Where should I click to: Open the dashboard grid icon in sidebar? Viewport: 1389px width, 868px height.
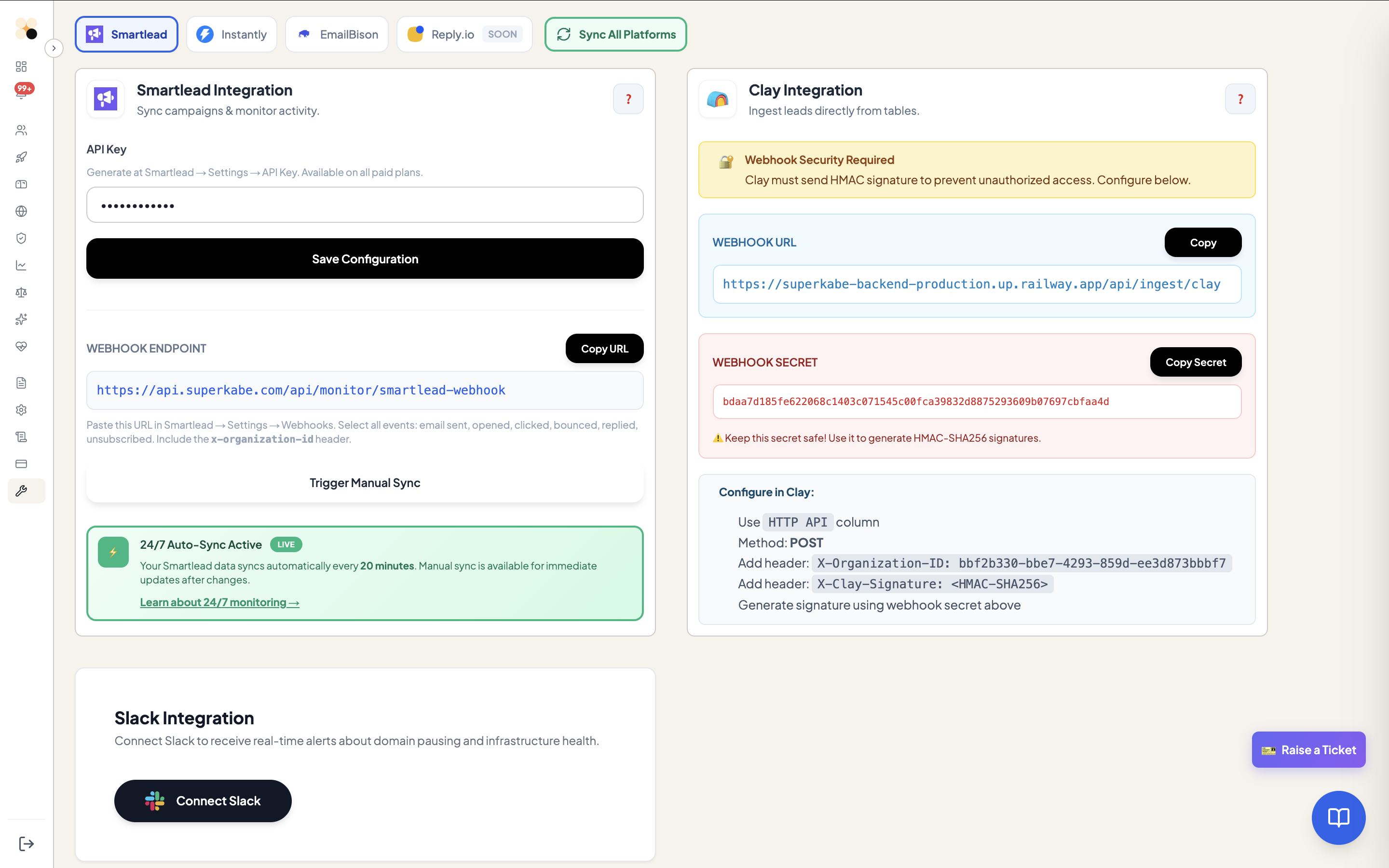coord(21,67)
